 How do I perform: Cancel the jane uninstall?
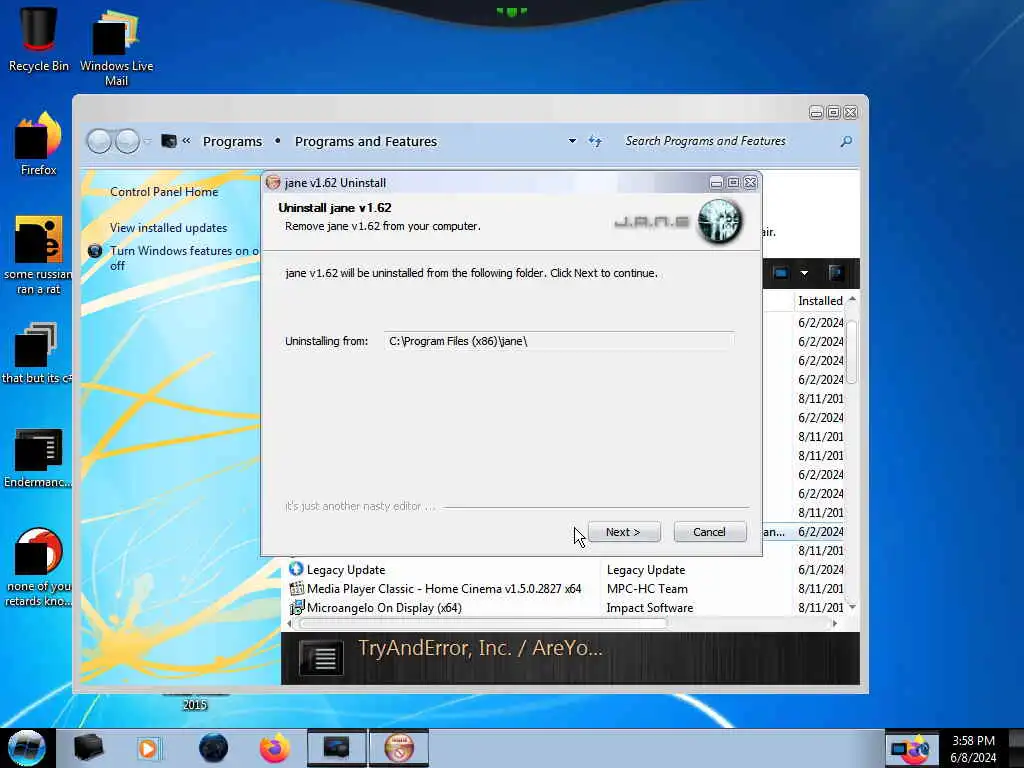(x=709, y=532)
